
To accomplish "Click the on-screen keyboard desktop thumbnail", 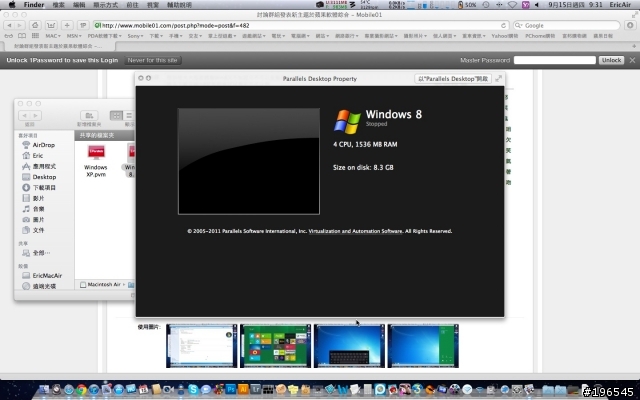I will pos(349,346).
